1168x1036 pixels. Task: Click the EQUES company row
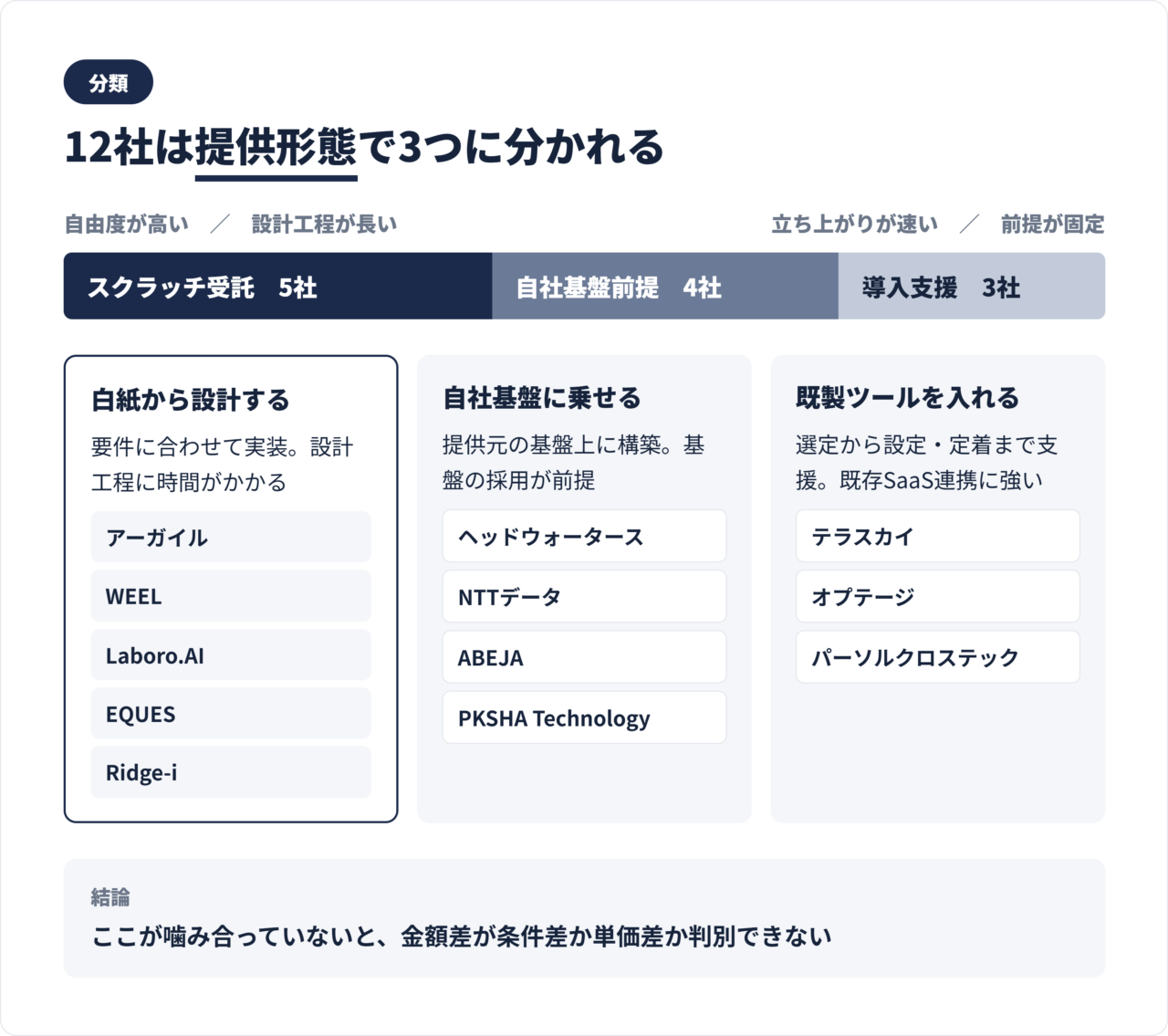point(231,714)
